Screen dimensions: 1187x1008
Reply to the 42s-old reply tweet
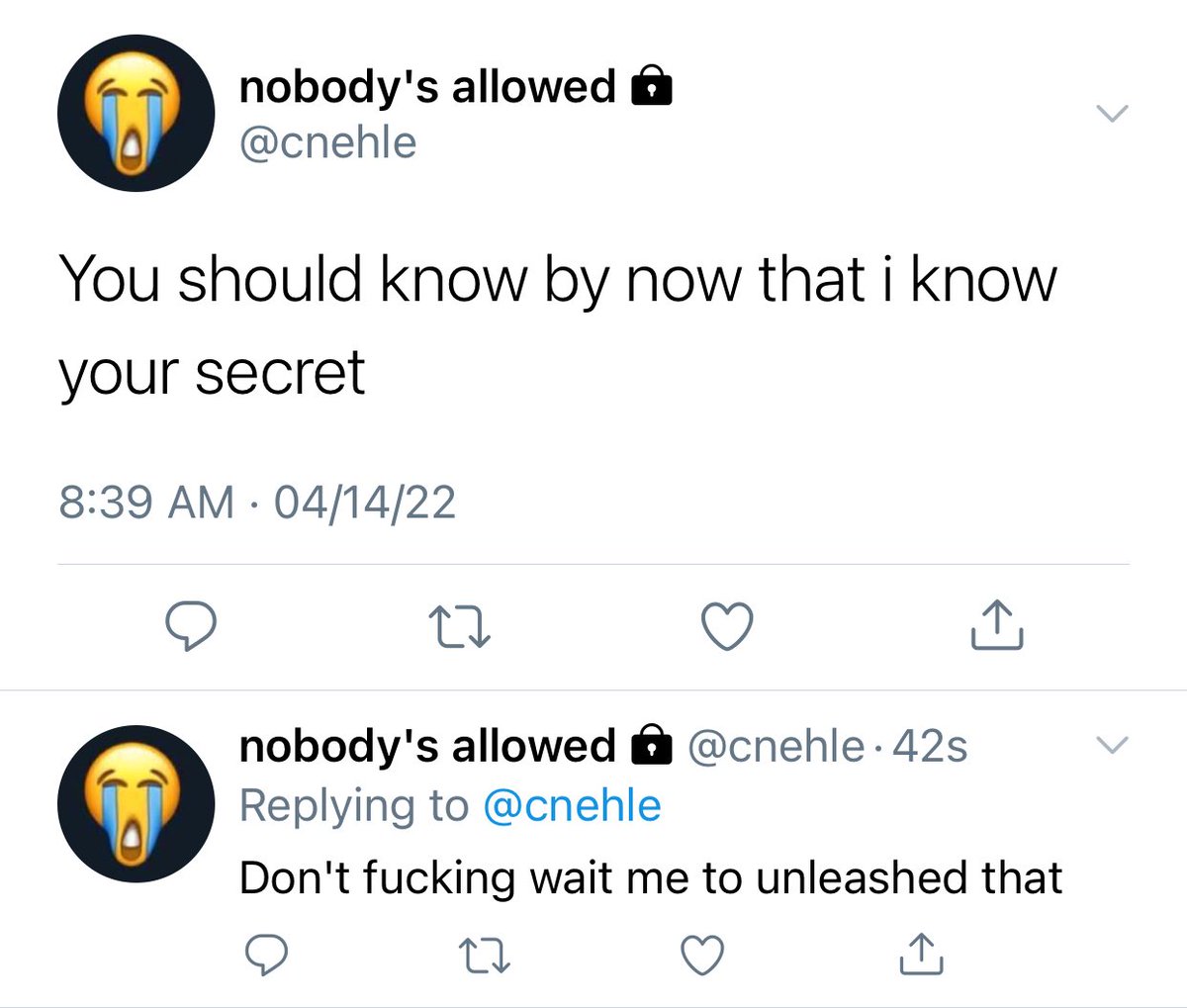(266, 955)
